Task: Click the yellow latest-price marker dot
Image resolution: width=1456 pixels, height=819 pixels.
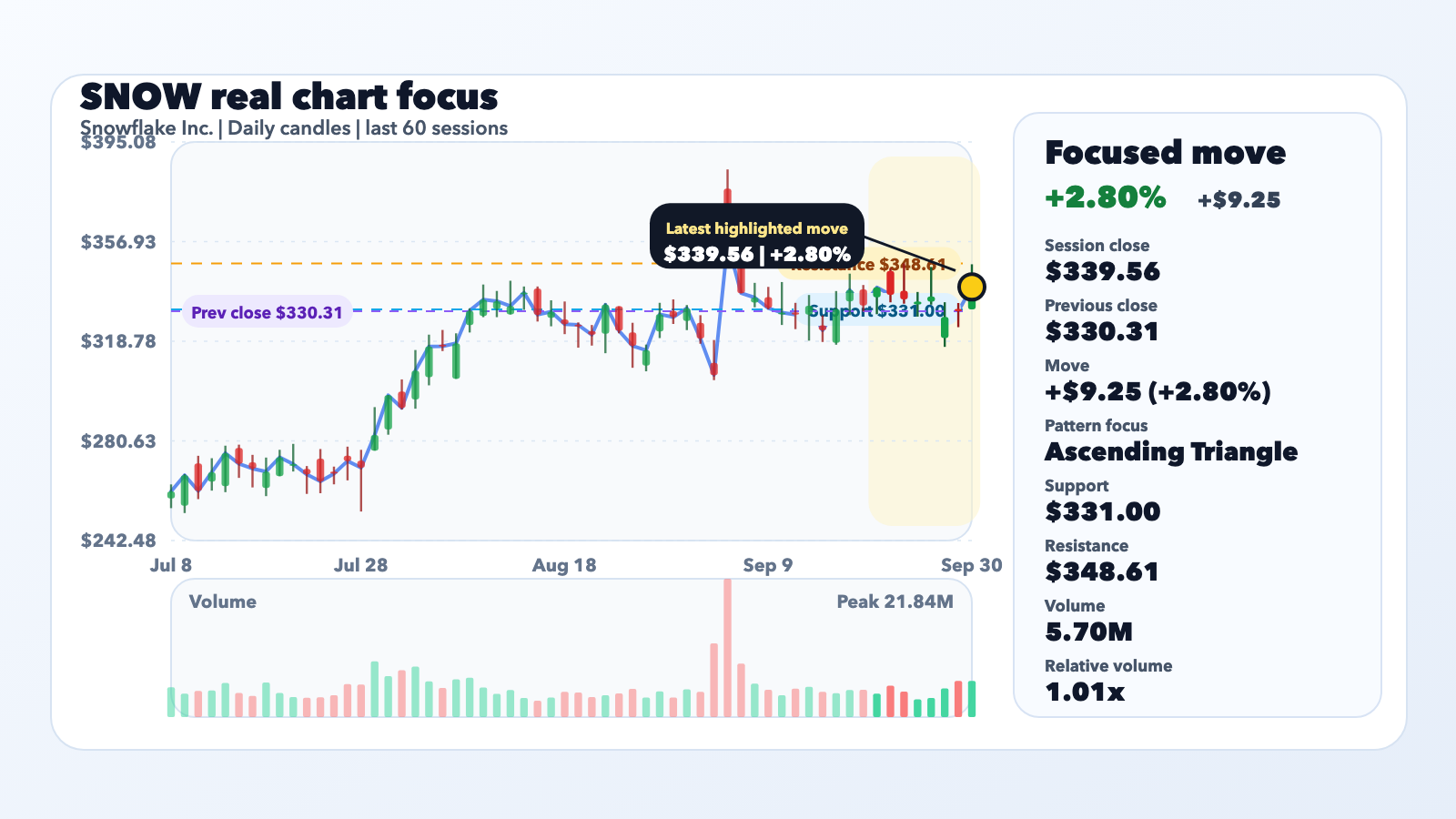Action: [972, 288]
